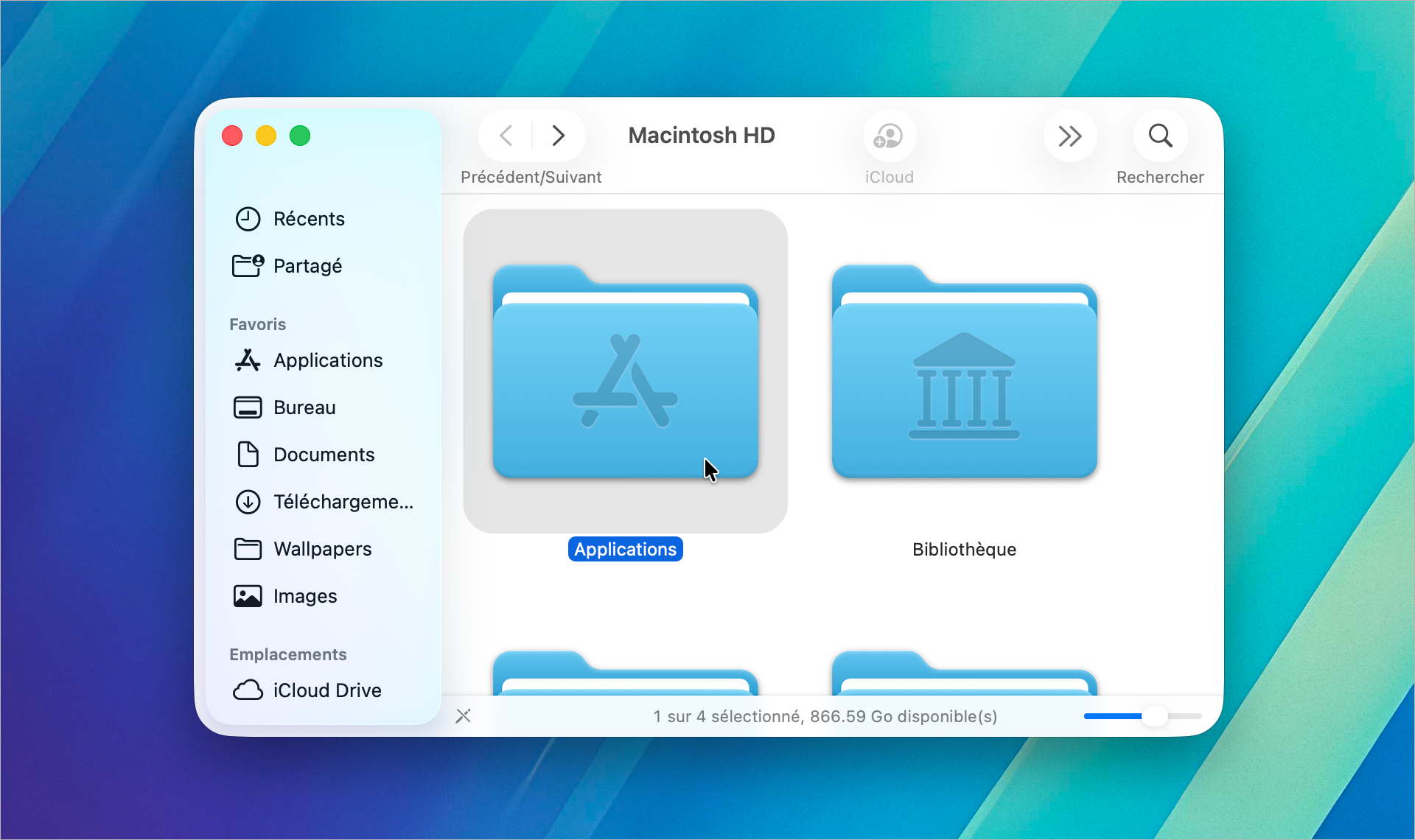Collapse the Favoris section header

(x=256, y=323)
